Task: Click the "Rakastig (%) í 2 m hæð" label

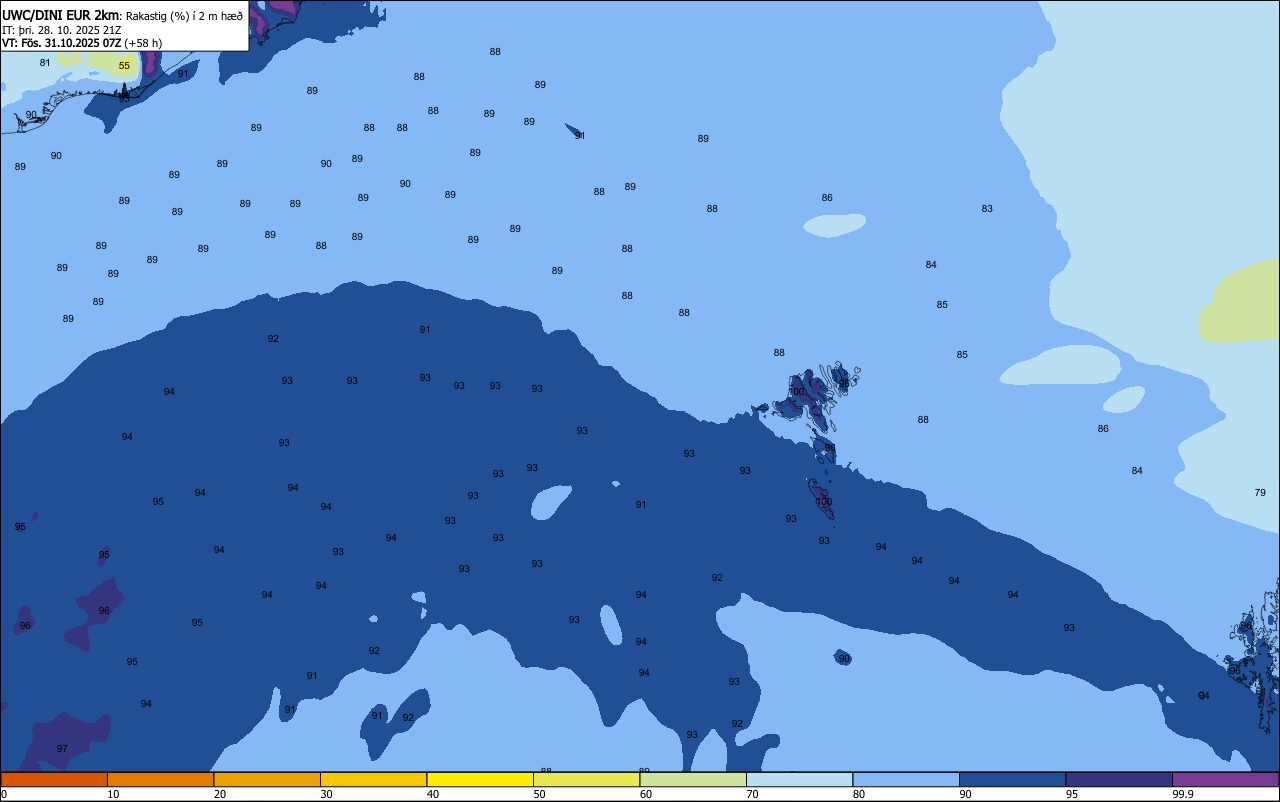Action: (x=184, y=16)
